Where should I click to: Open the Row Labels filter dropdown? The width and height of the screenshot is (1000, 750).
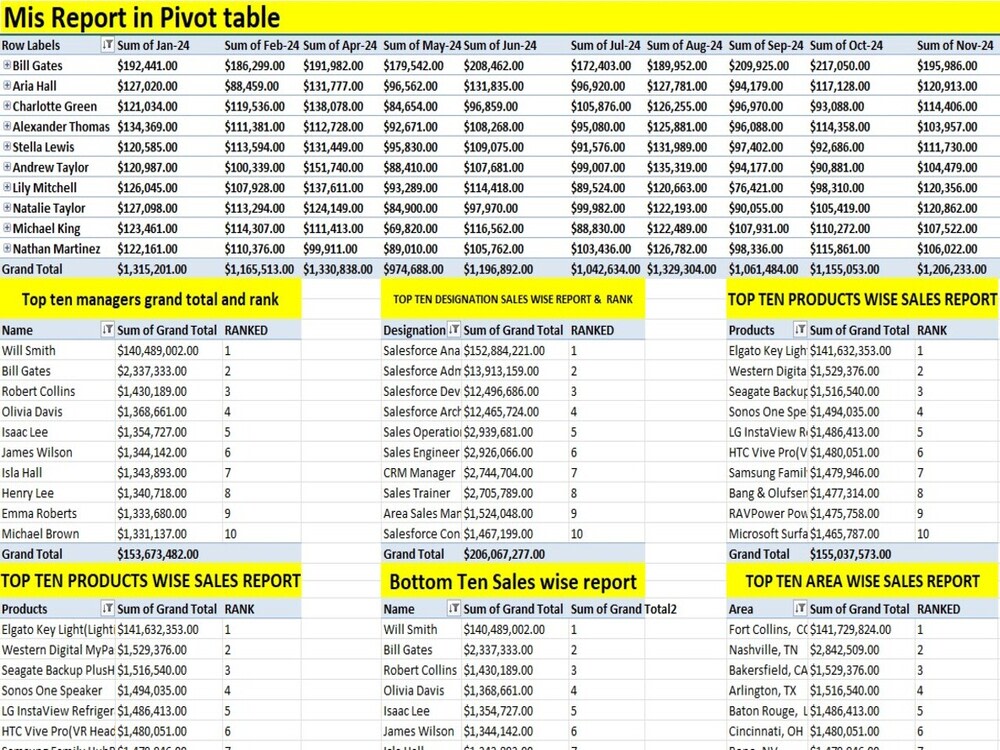point(107,45)
